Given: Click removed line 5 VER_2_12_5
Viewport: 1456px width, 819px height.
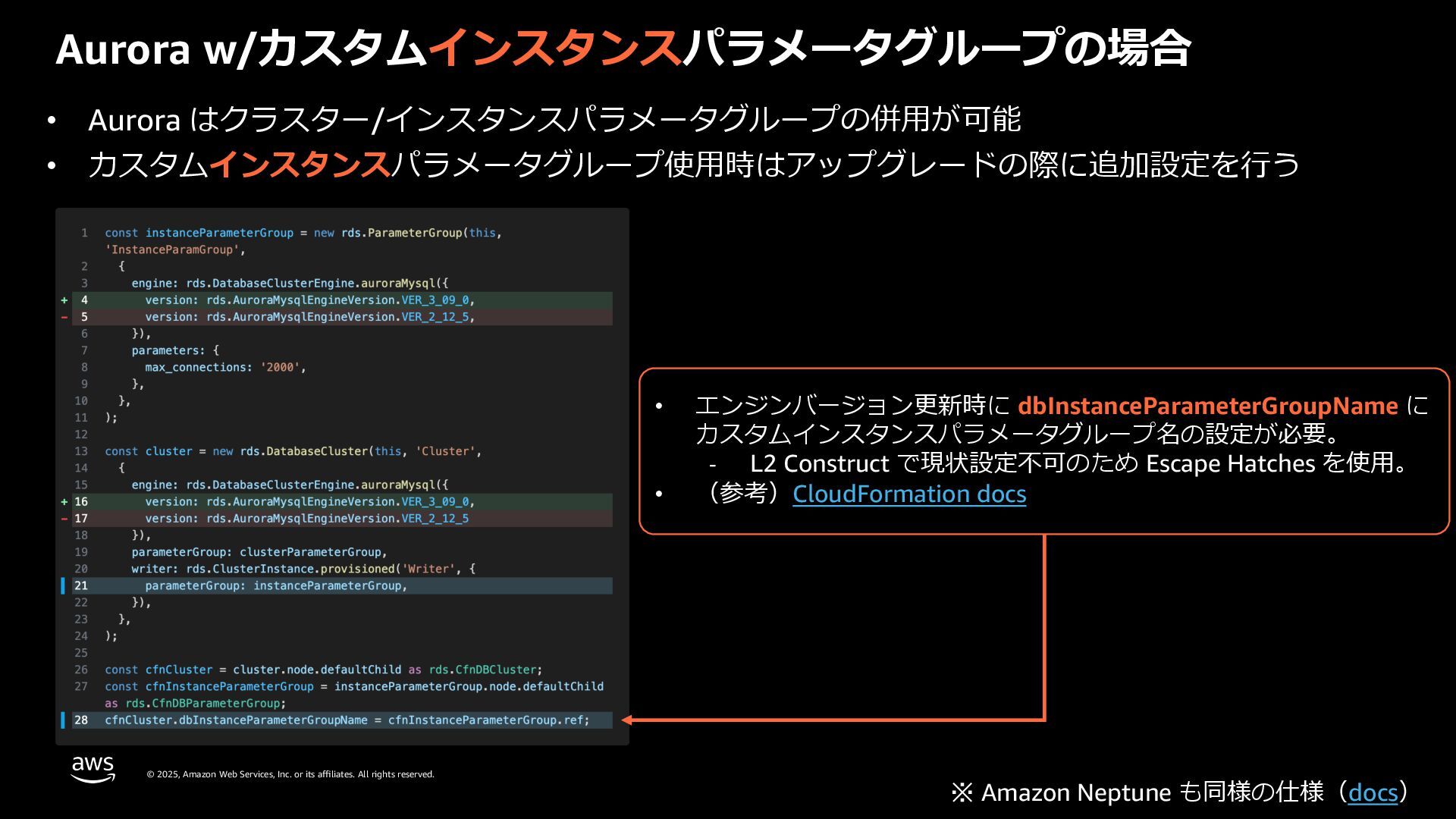Looking at the screenshot, I should pos(342,317).
